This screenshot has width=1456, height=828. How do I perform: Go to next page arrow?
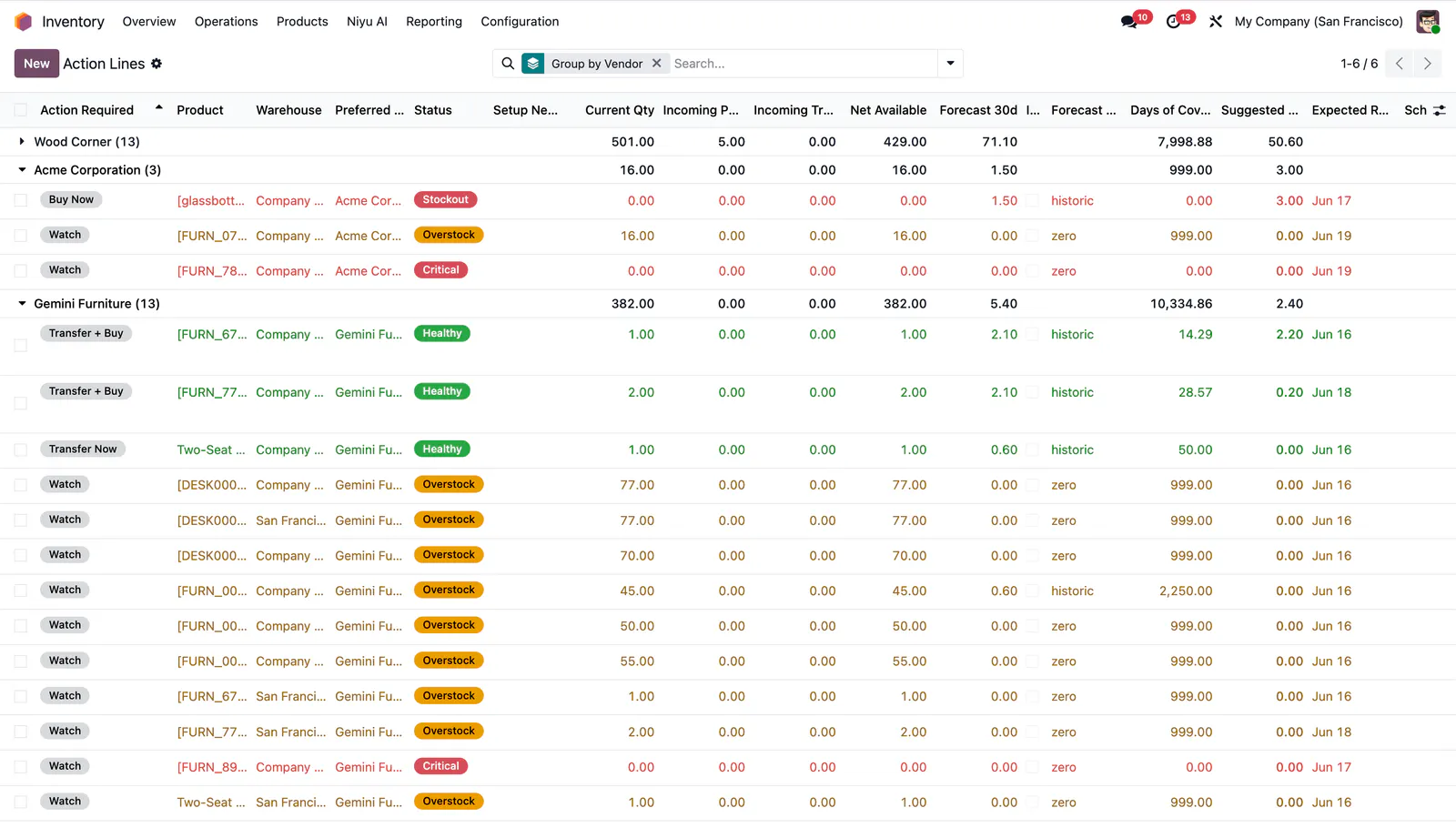(x=1428, y=64)
